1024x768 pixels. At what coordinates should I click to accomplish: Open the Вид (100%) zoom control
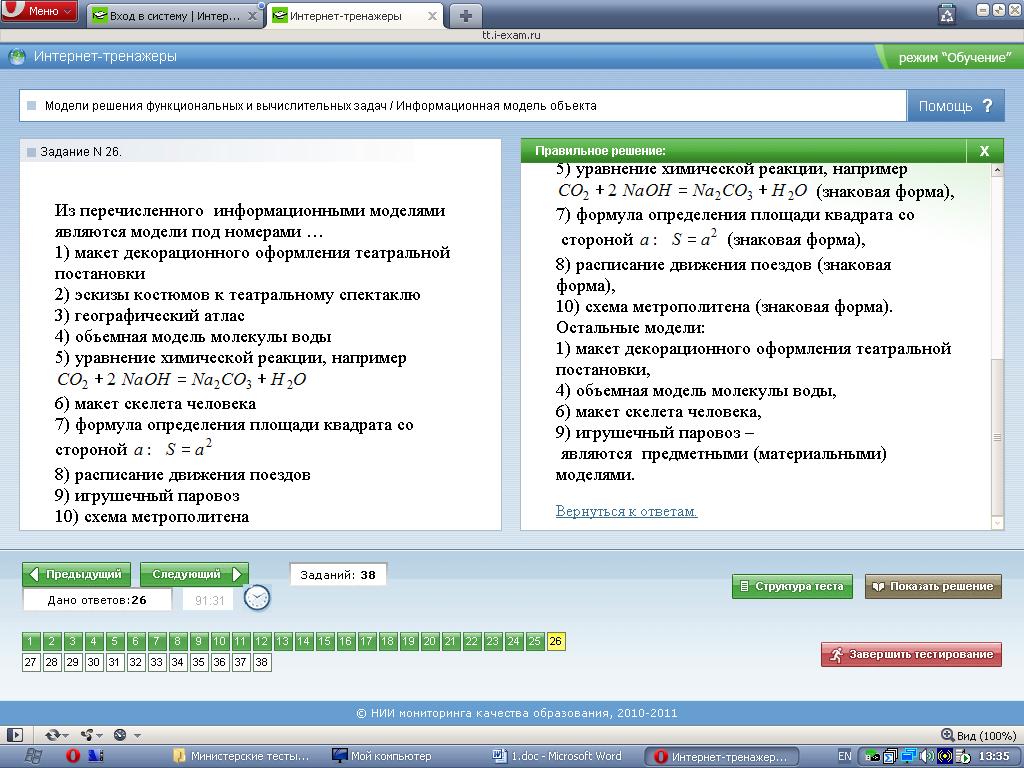(x=978, y=735)
